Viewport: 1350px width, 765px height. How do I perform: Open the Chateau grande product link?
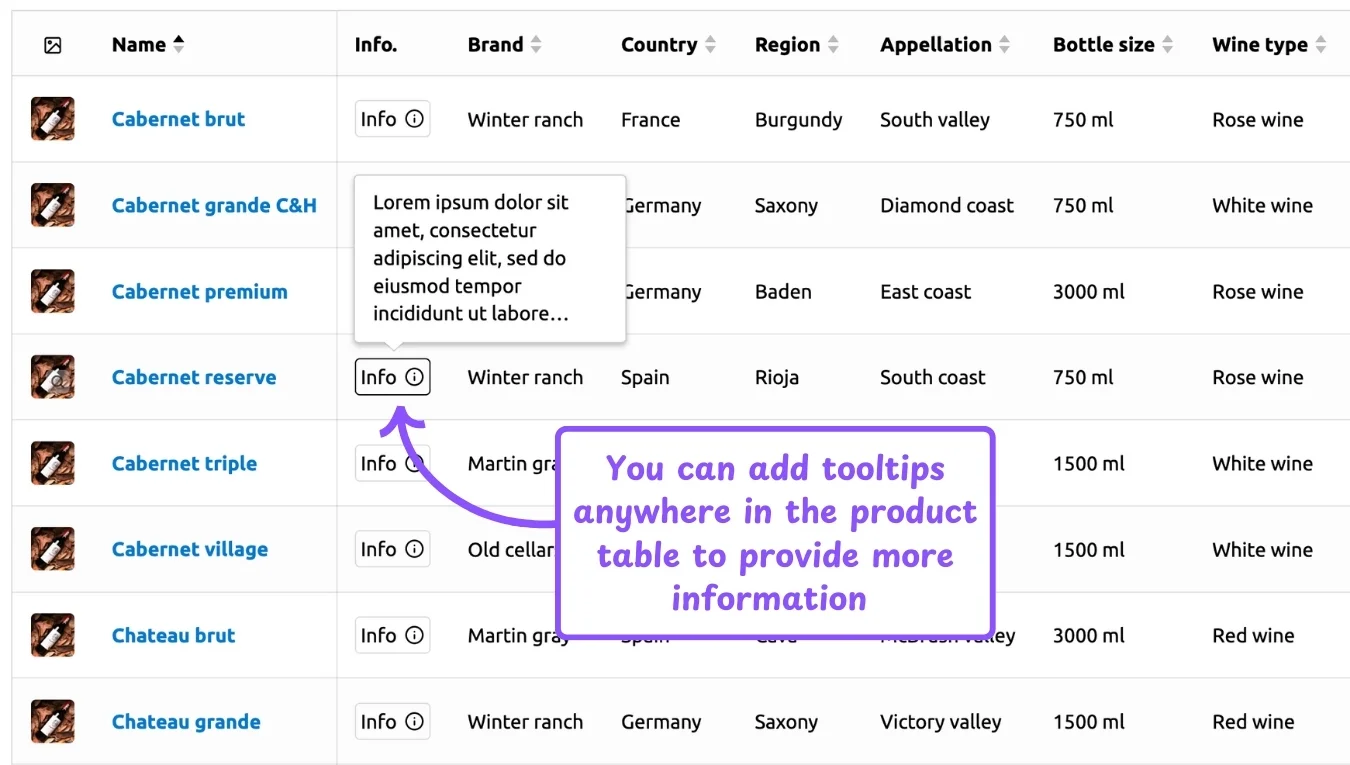coord(186,722)
